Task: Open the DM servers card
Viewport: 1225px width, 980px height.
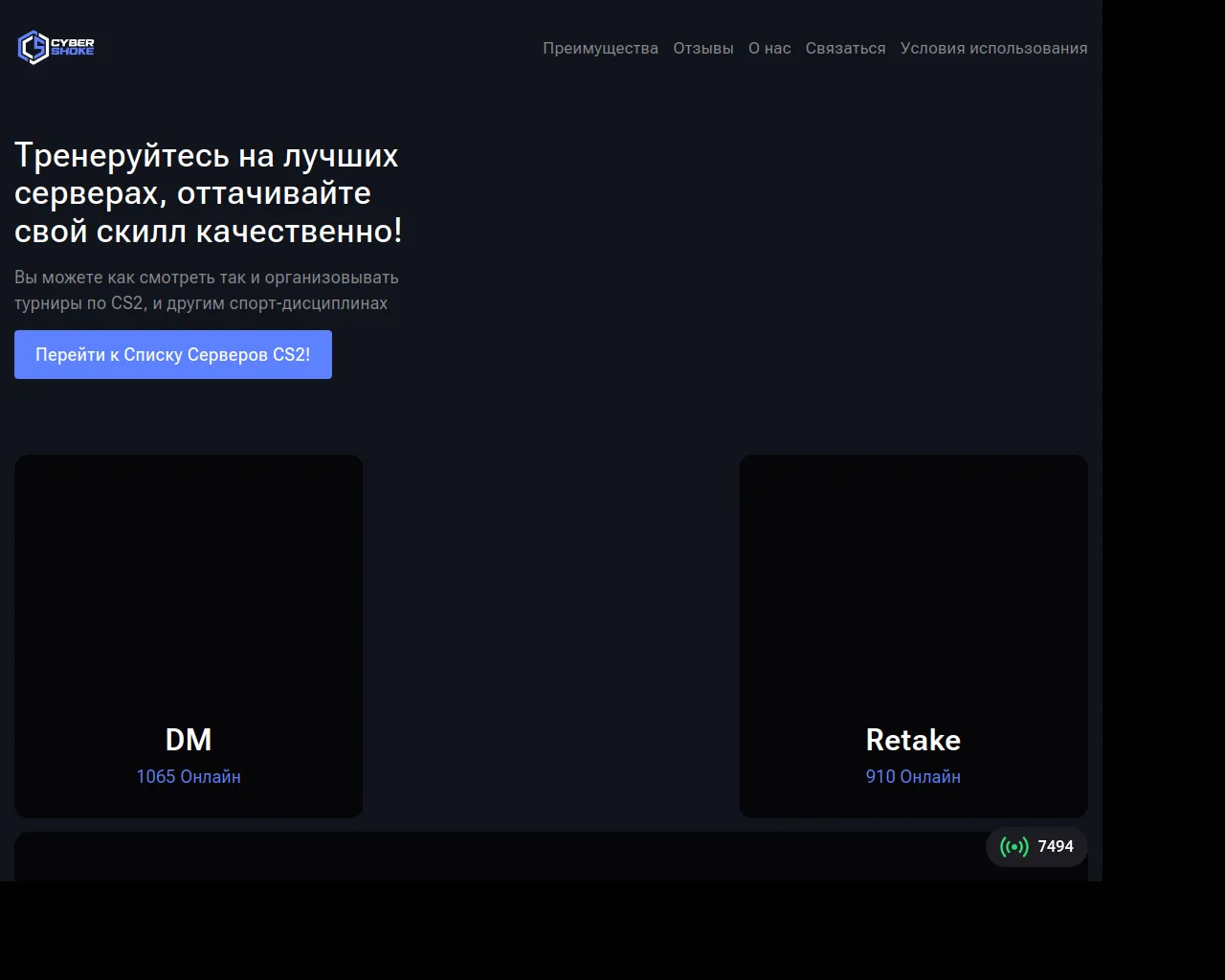Action: click(189, 635)
